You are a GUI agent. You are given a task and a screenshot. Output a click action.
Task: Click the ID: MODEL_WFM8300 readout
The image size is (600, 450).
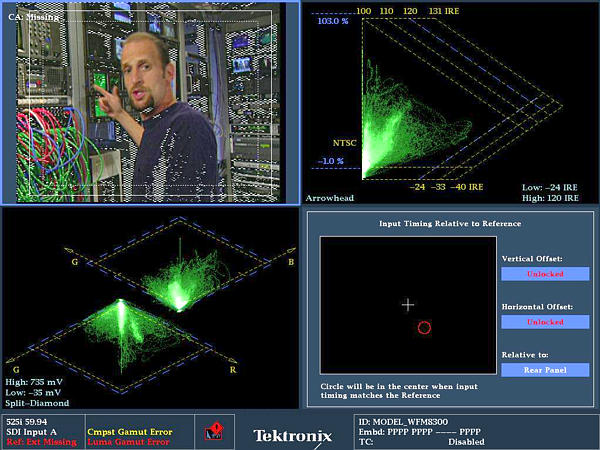(400, 421)
